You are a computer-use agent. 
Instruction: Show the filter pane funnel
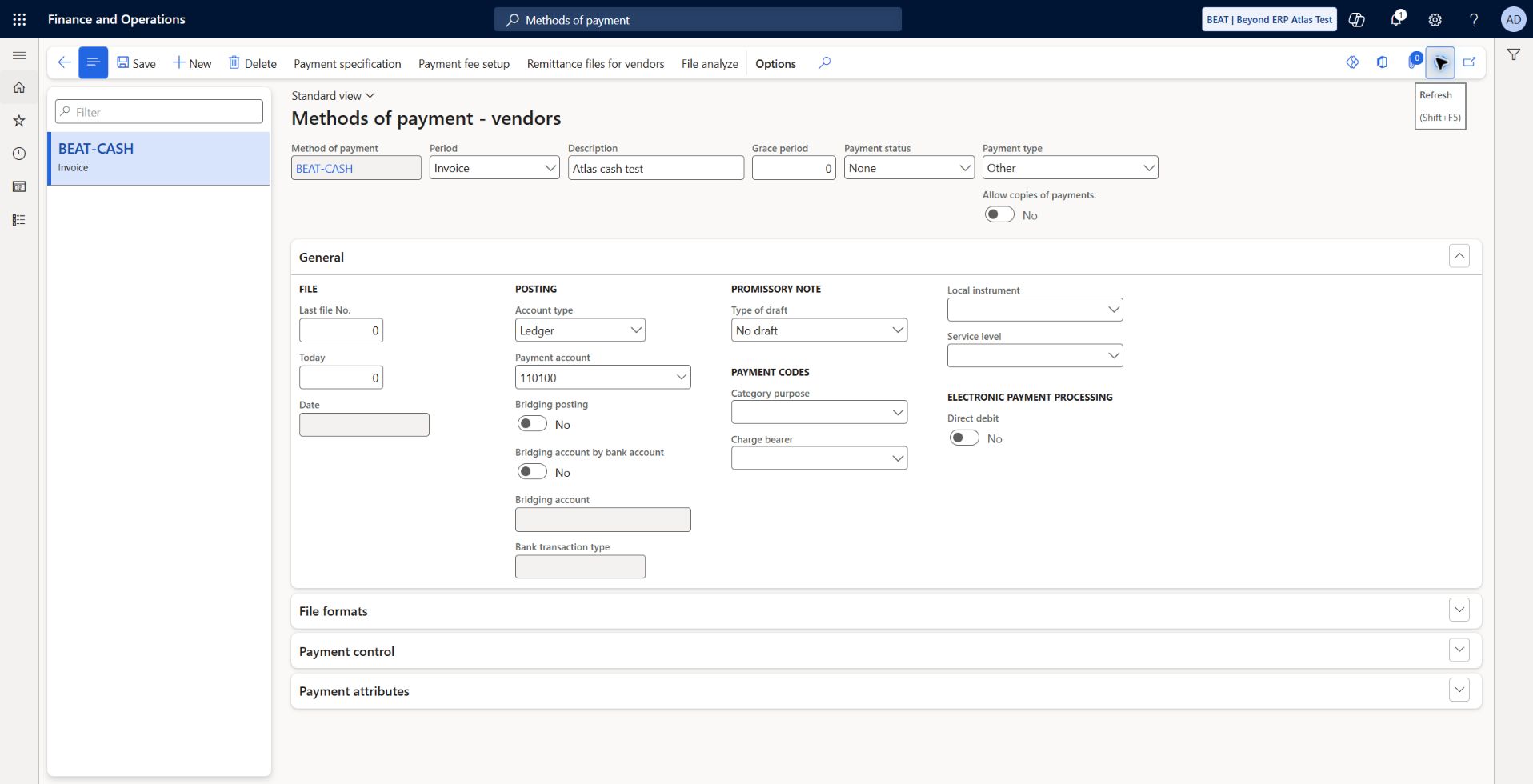pos(1514,54)
